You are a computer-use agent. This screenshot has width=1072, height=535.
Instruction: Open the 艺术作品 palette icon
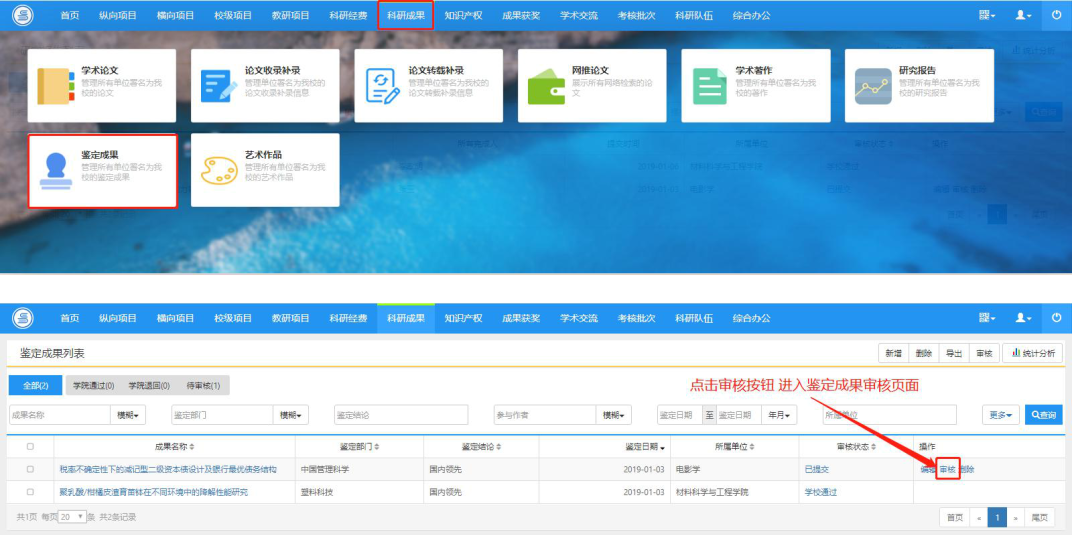pyautogui.click(x=219, y=170)
